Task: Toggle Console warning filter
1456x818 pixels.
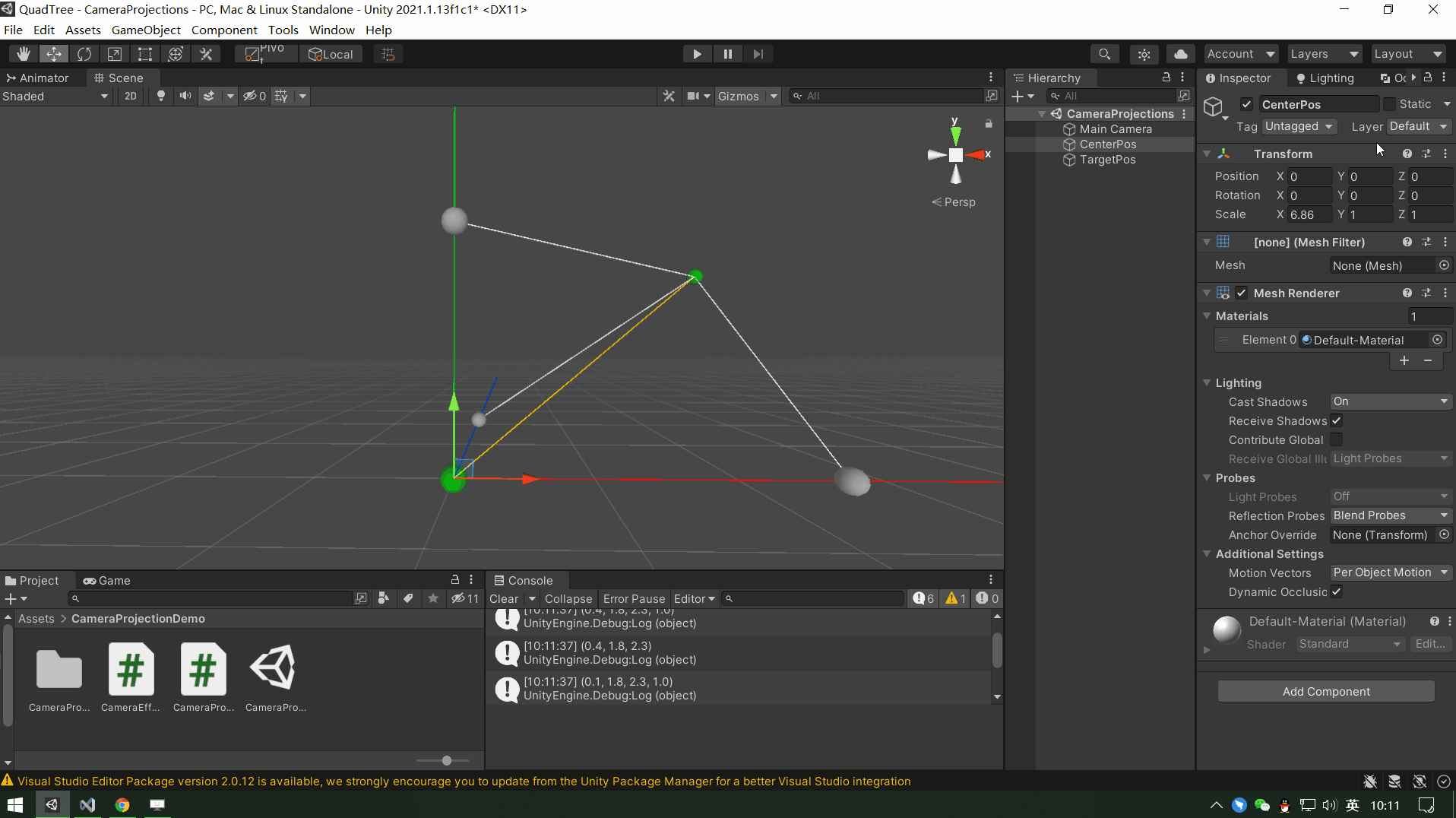Action: click(x=955, y=598)
